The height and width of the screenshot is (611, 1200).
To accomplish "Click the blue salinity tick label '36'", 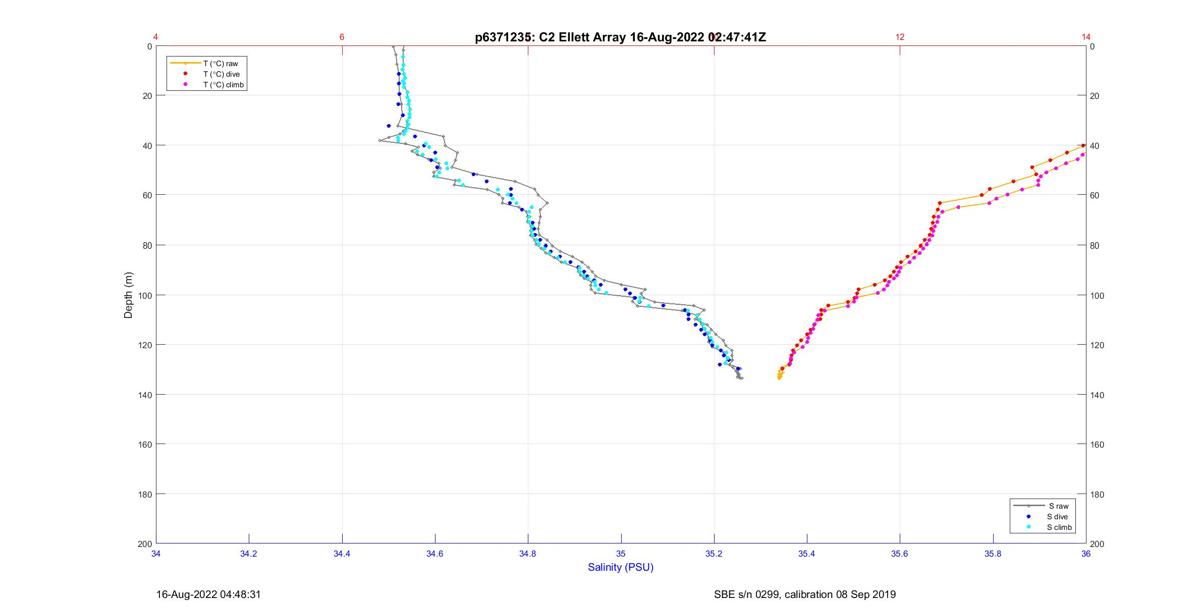I will click(1086, 553).
